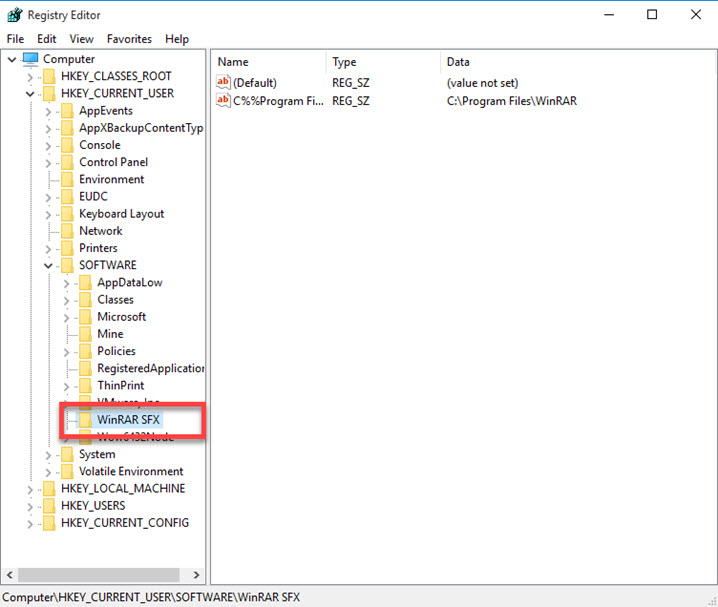Select the AppXBackupContentTyp key
The height and width of the screenshot is (607, 718).
click(x=141, y=128)
